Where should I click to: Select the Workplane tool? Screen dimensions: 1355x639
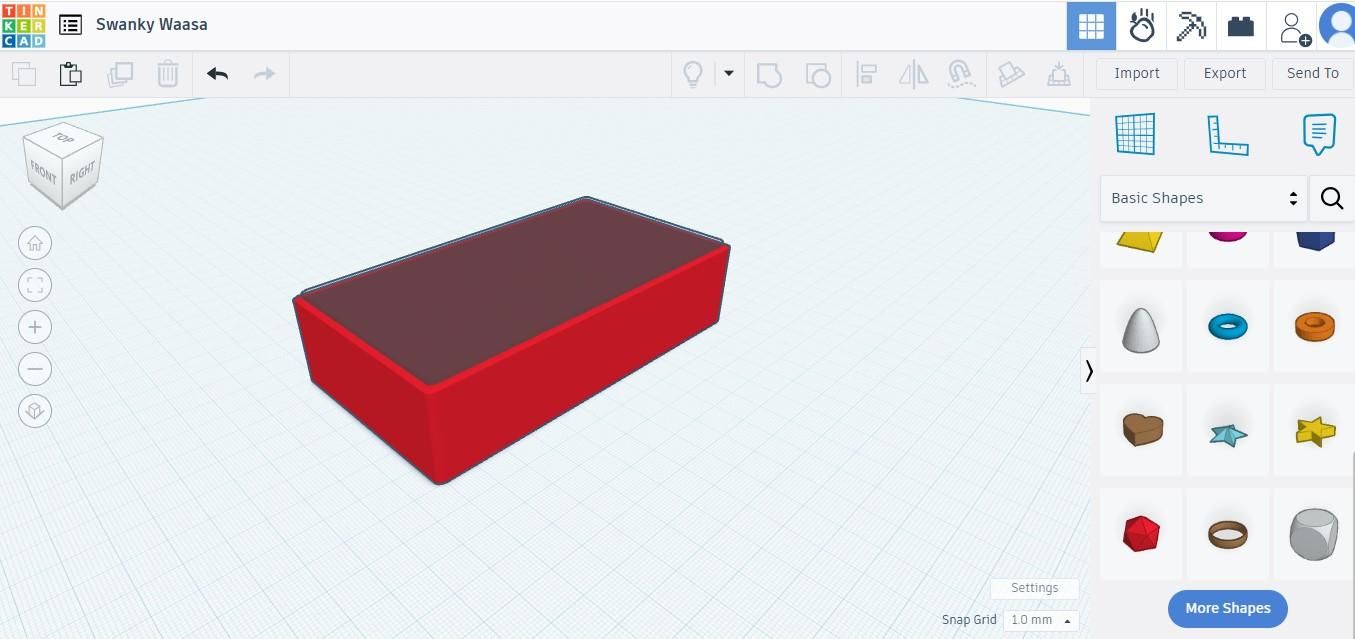tap(1135, 134)
